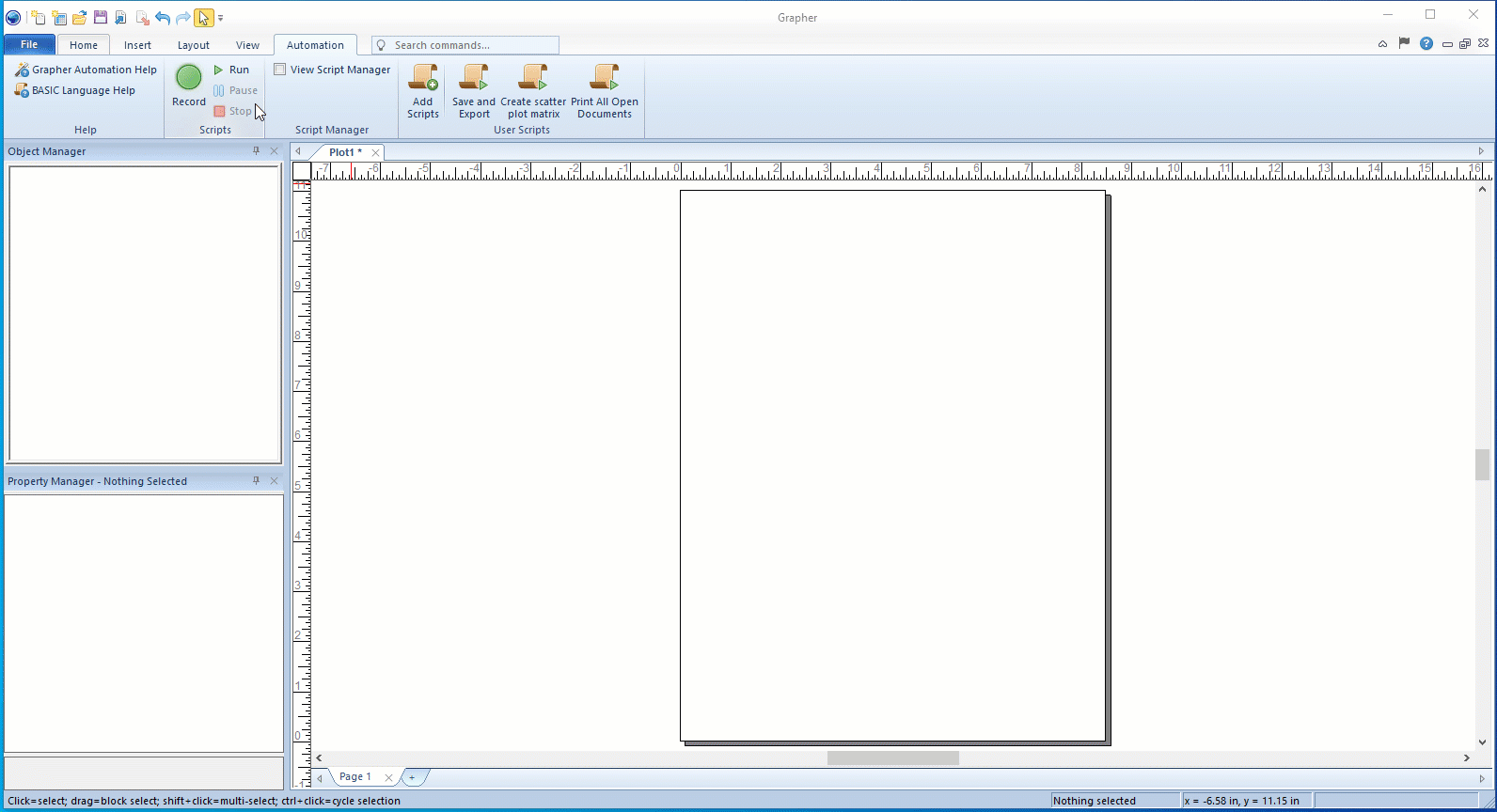
Task: Switch to the Insert ribbon tab
Action: pyautogui.click(x=137, y=45)
